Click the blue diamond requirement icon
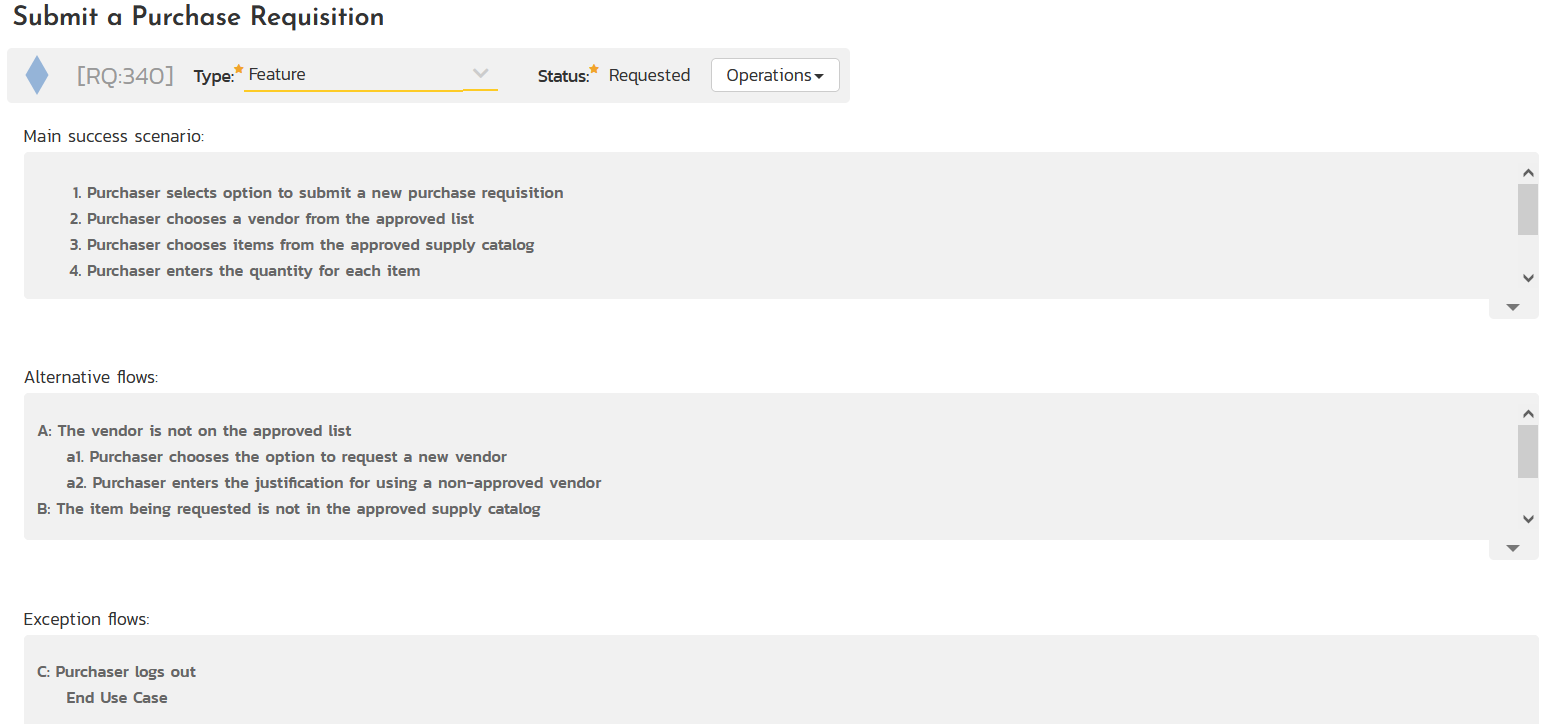 point(37,75)
